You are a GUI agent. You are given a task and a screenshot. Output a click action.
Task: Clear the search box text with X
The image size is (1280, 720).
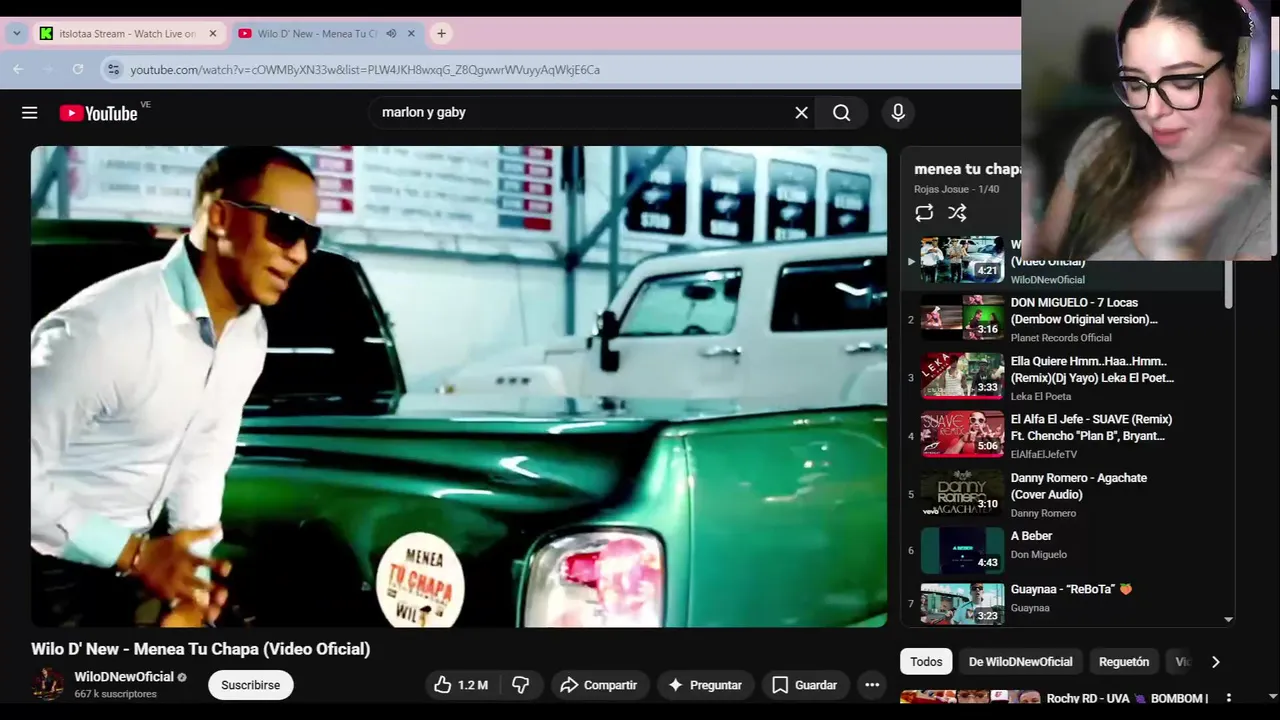pos(801,113)
